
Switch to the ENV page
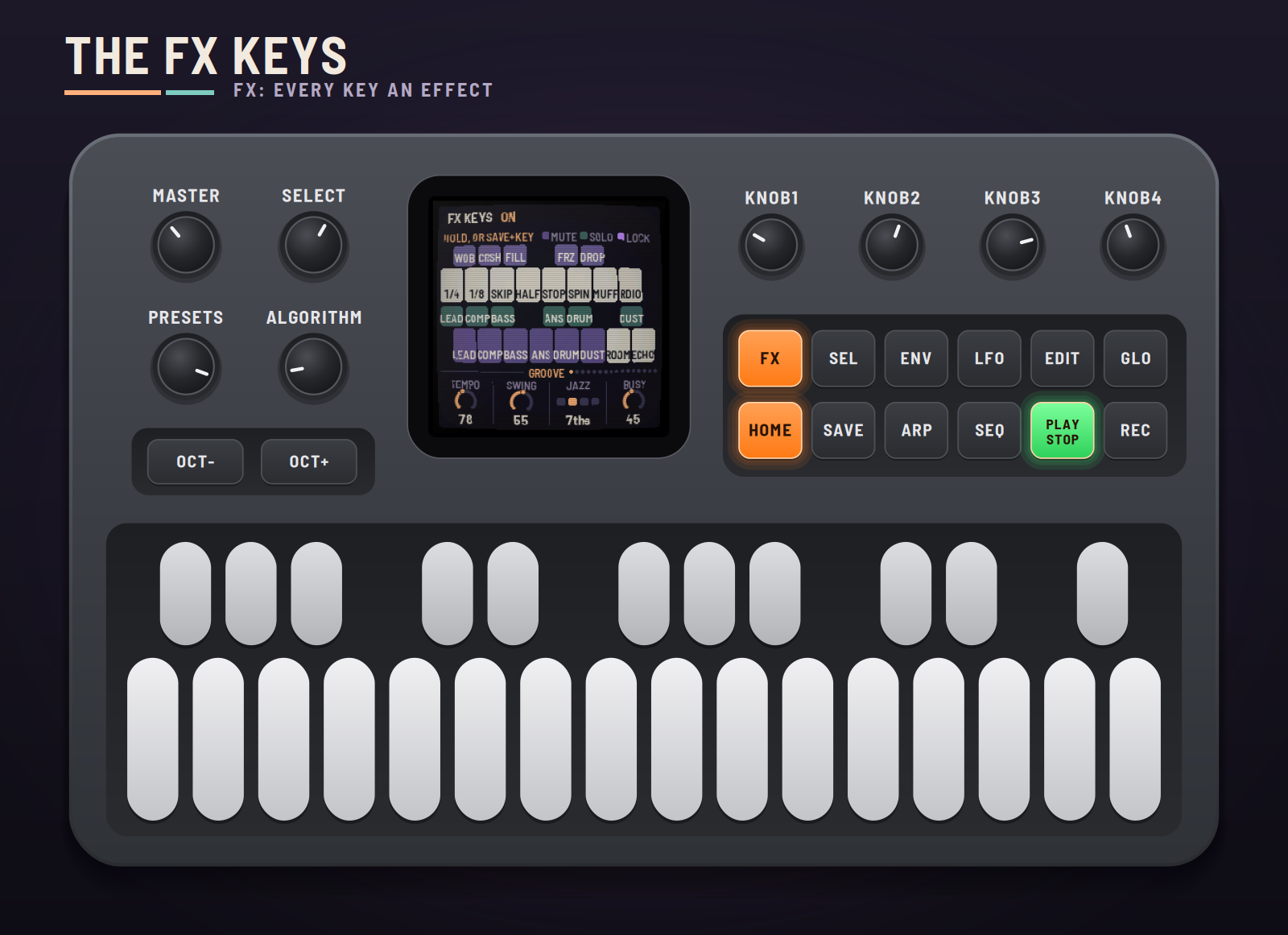(916, 358)
